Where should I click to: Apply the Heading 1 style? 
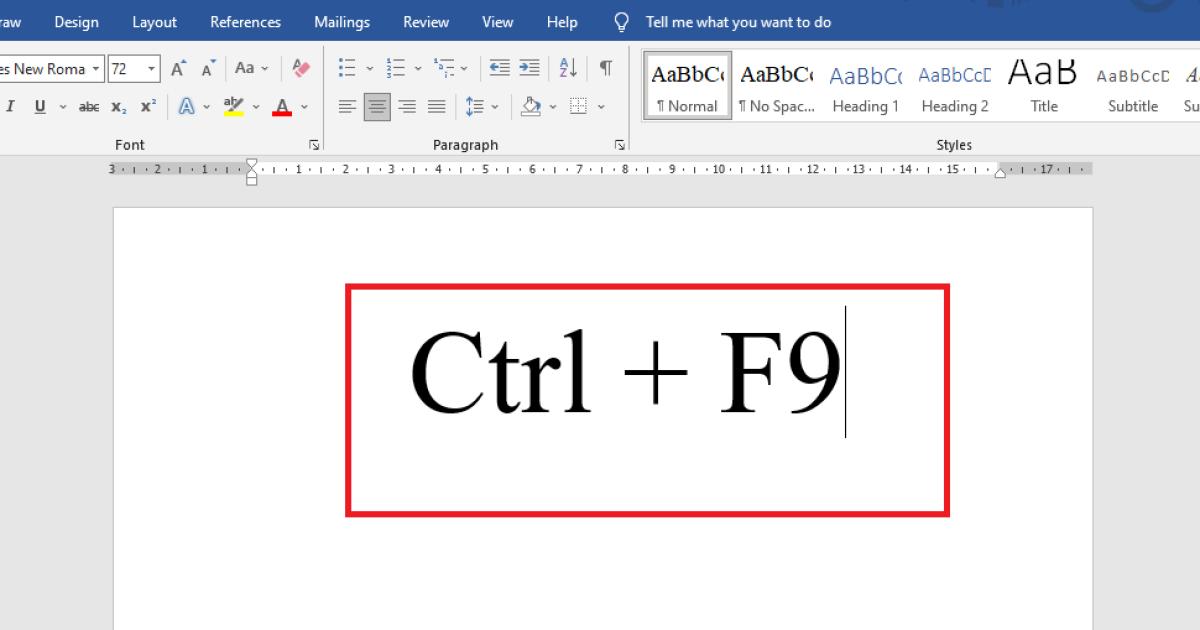point(865,84)
